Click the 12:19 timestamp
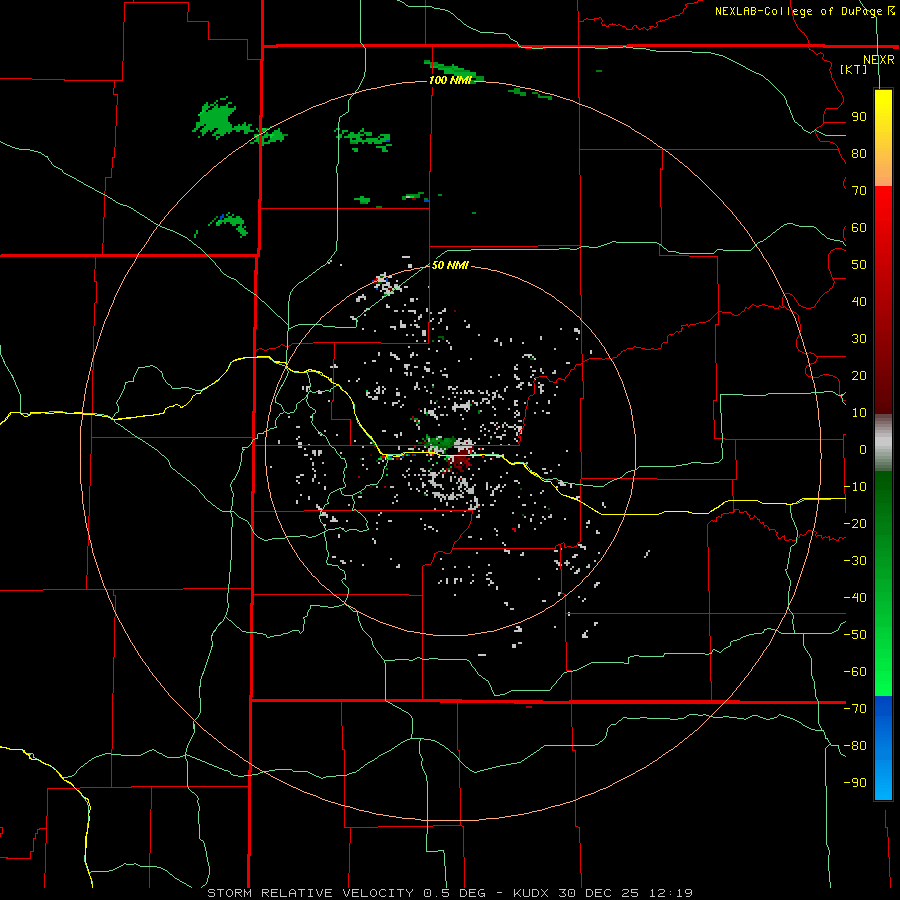 coord(672,893)
